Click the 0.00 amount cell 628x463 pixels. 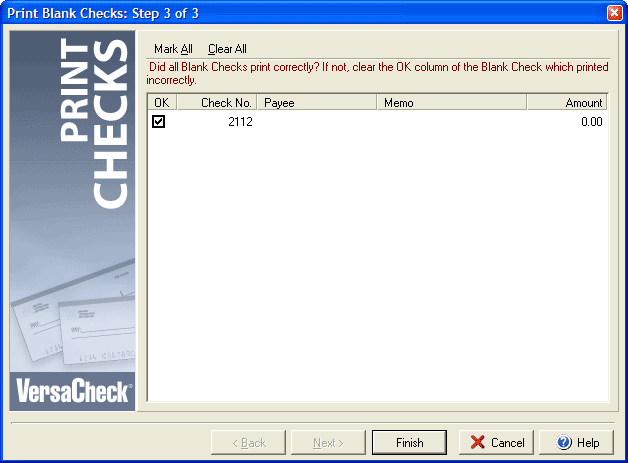(592, 122)
